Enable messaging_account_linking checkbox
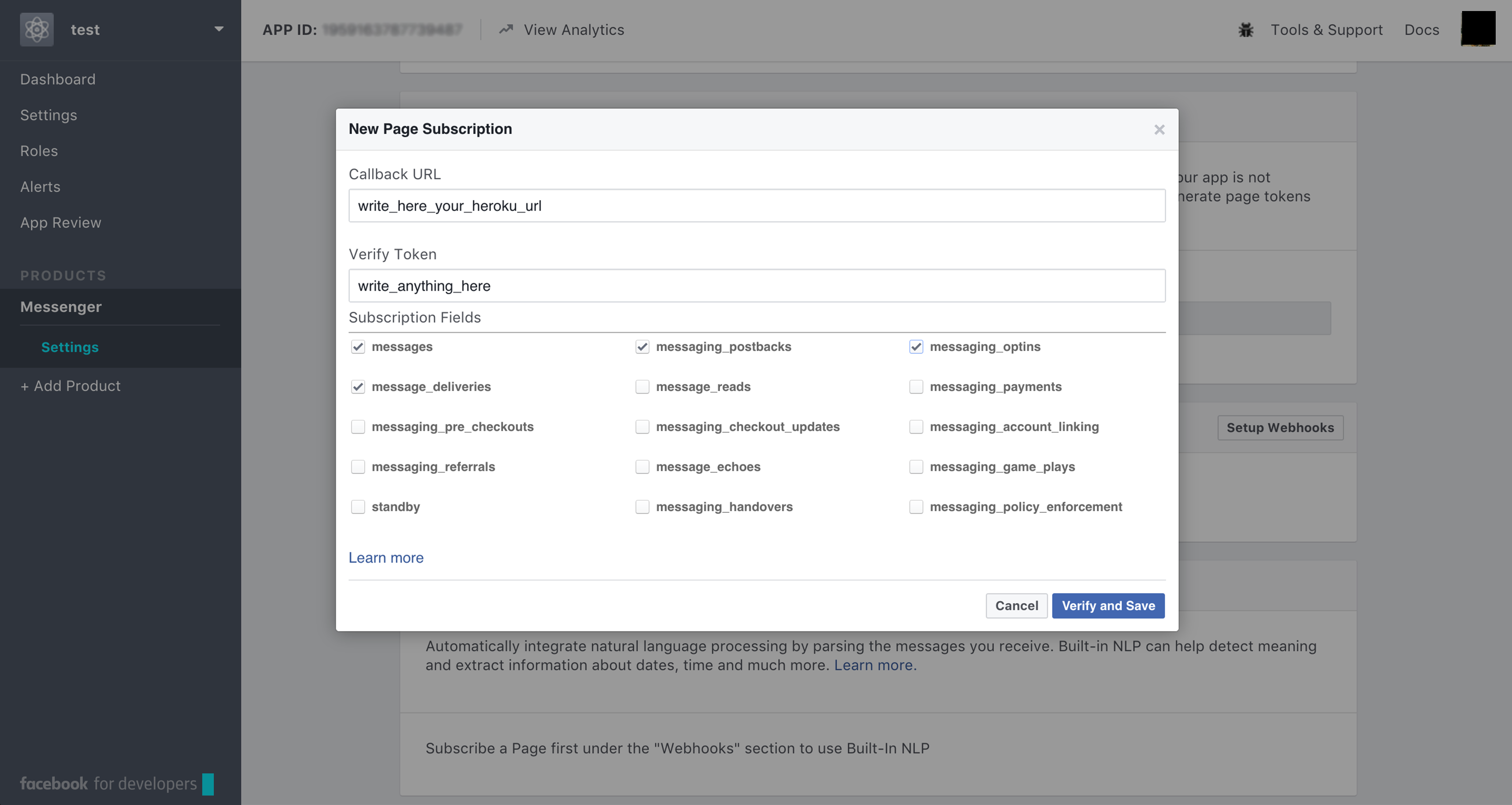This screenshot has height=805, width=1512. (x=916, y=427)
